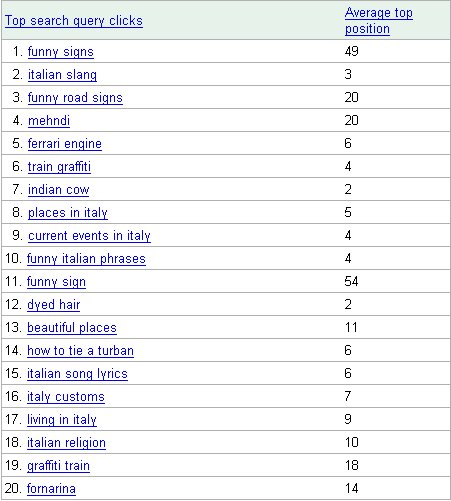Open the 'fornarina' query link
The width and height of the screenshot is (451, 501).
pos(51,489)
